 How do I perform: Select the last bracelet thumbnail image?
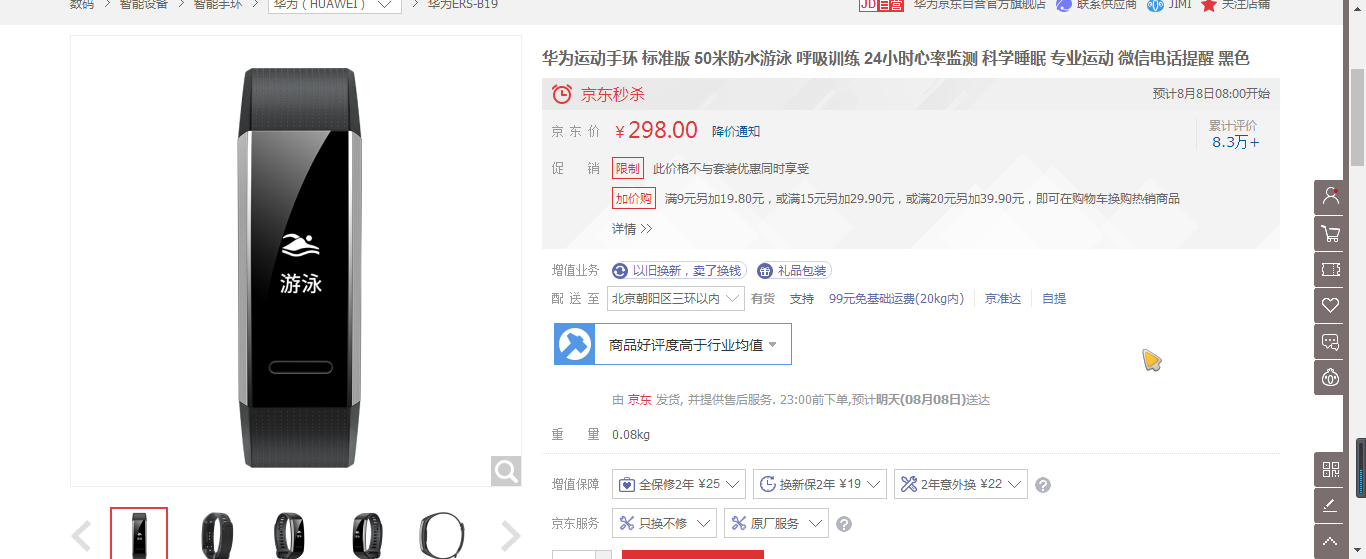441,535
